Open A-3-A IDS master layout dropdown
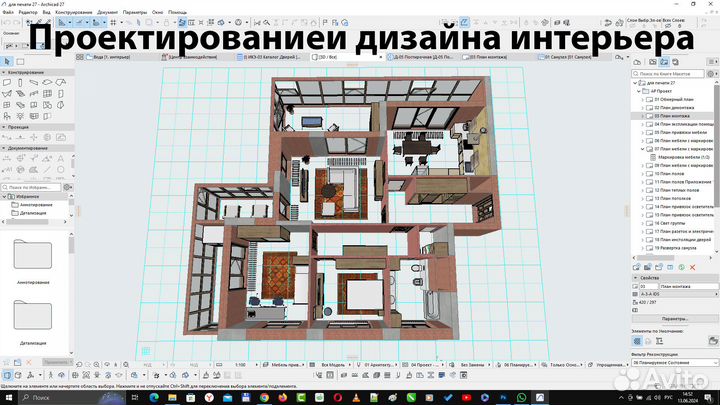720x405 pixels. tap(679, 294)
